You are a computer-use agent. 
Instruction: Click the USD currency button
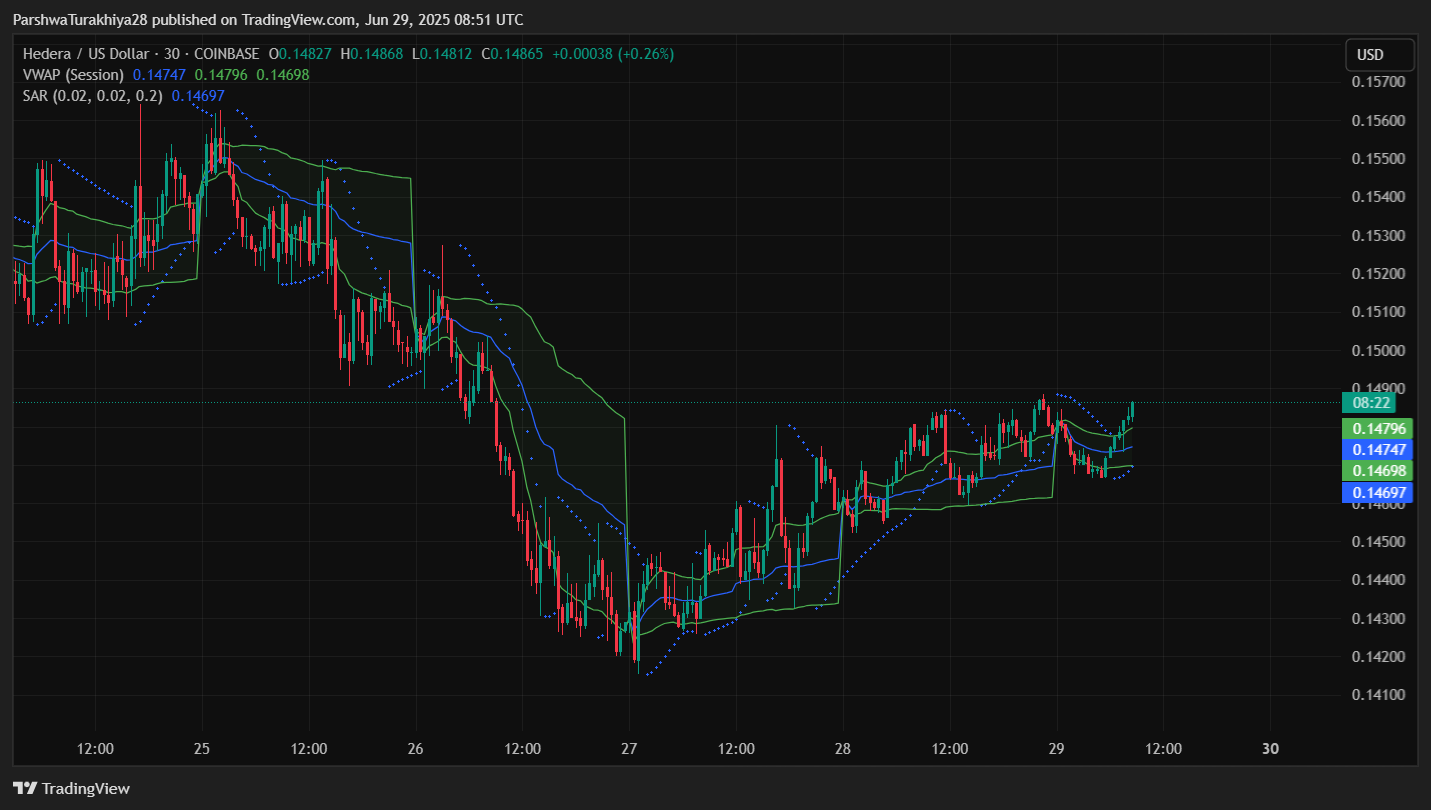1379,54
